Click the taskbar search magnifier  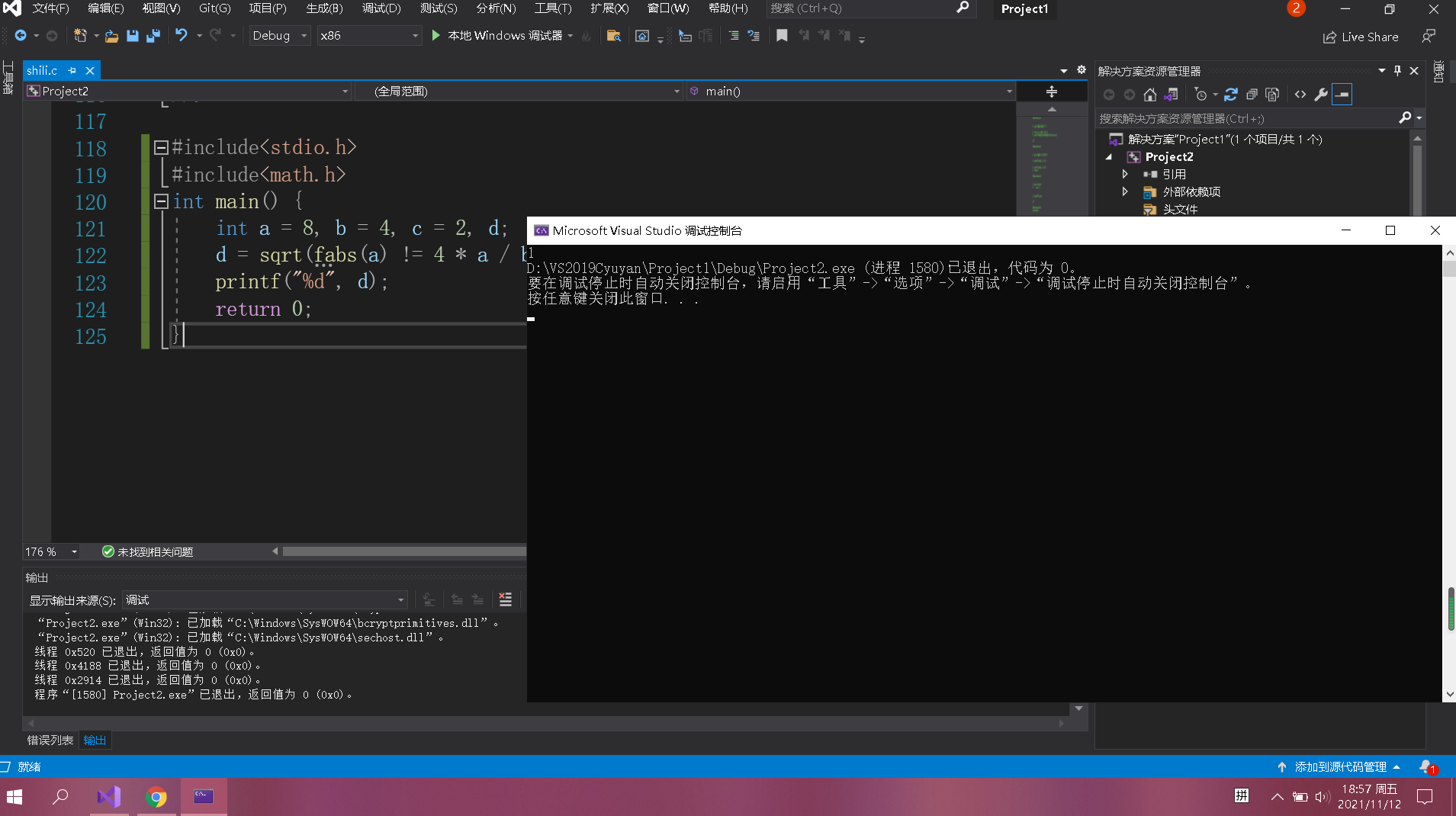[60, 797]
